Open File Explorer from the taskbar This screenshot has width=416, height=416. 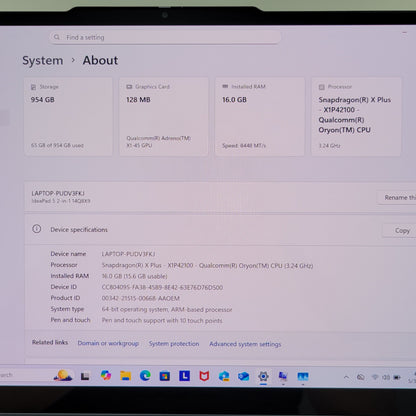(x=126, y=376)
